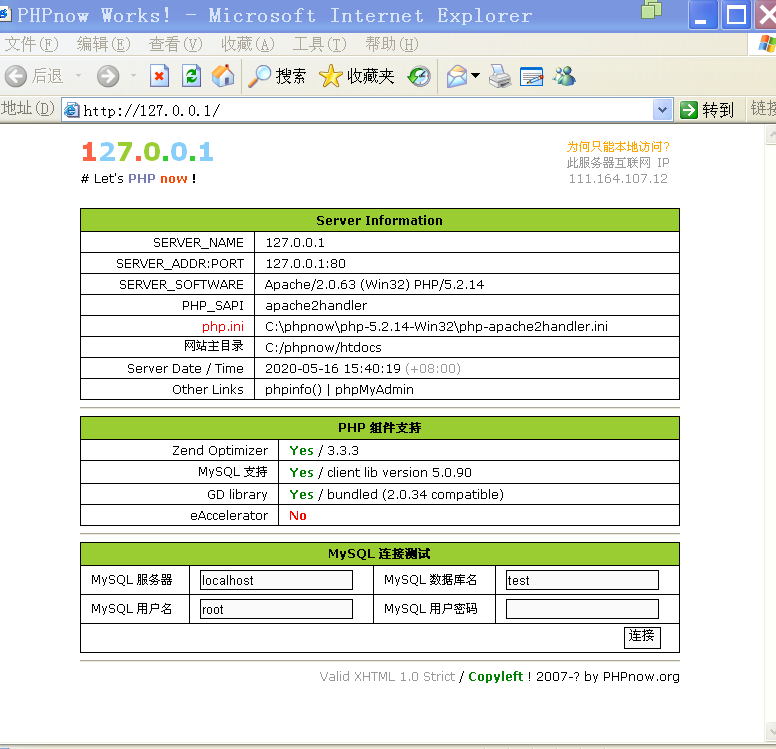This screenshot has width=776, height=749.
Task: Click the Server Information header
Action: tap(380, 220)
